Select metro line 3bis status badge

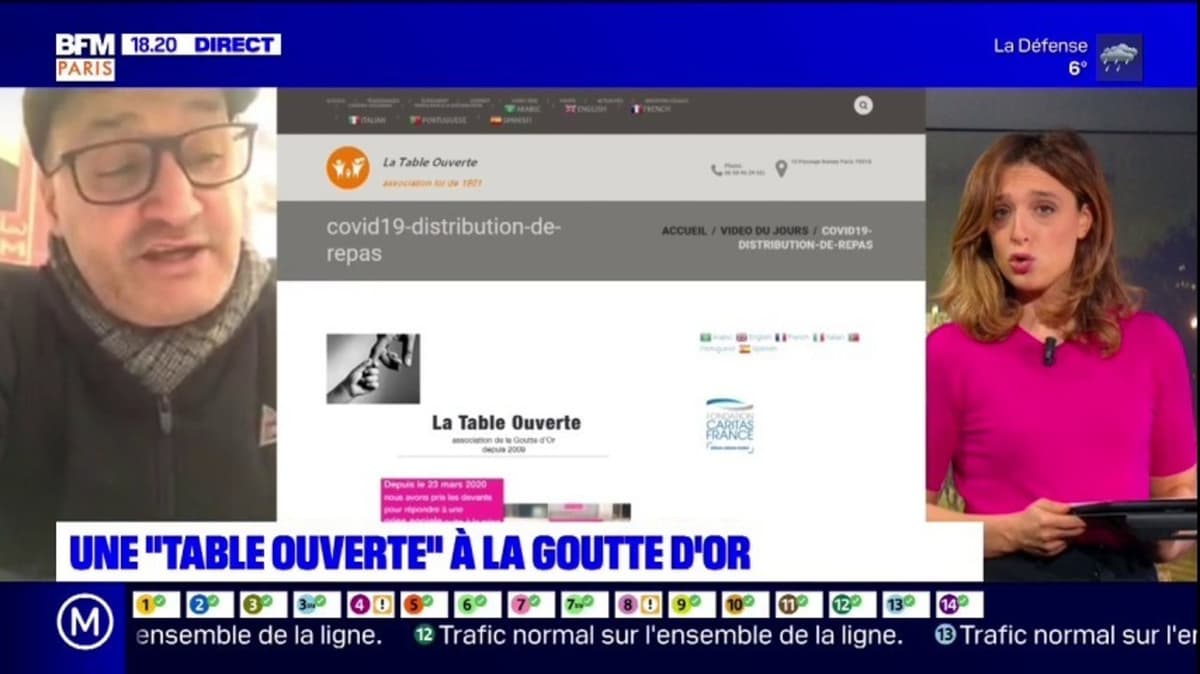pyautogui.click(x=317, y=604)
